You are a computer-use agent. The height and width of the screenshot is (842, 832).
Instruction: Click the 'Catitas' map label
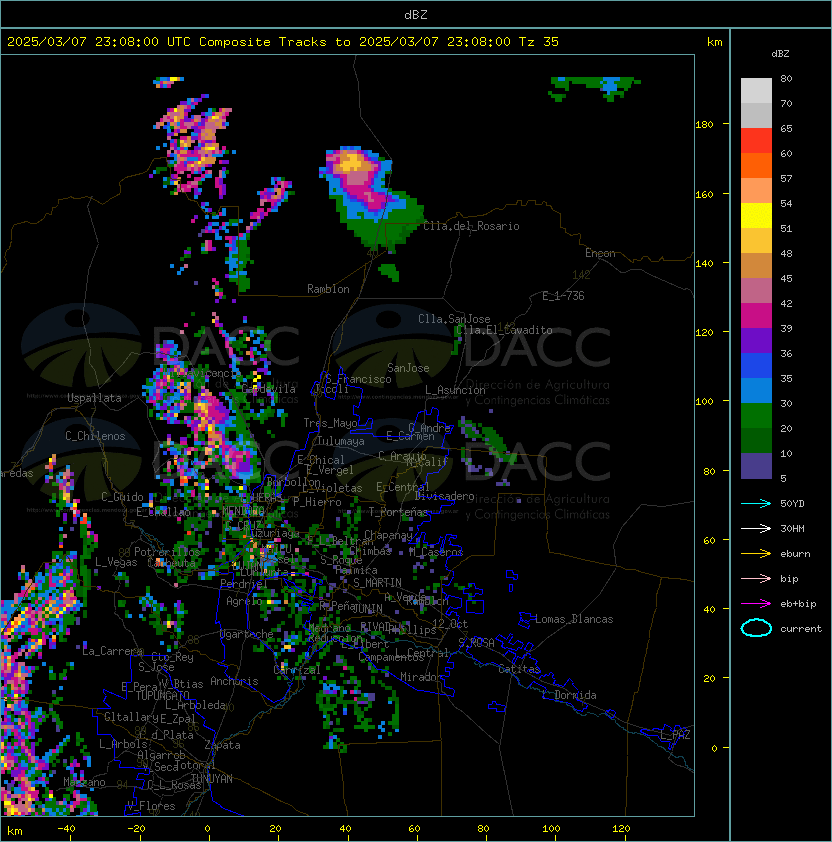pos(519,669)
